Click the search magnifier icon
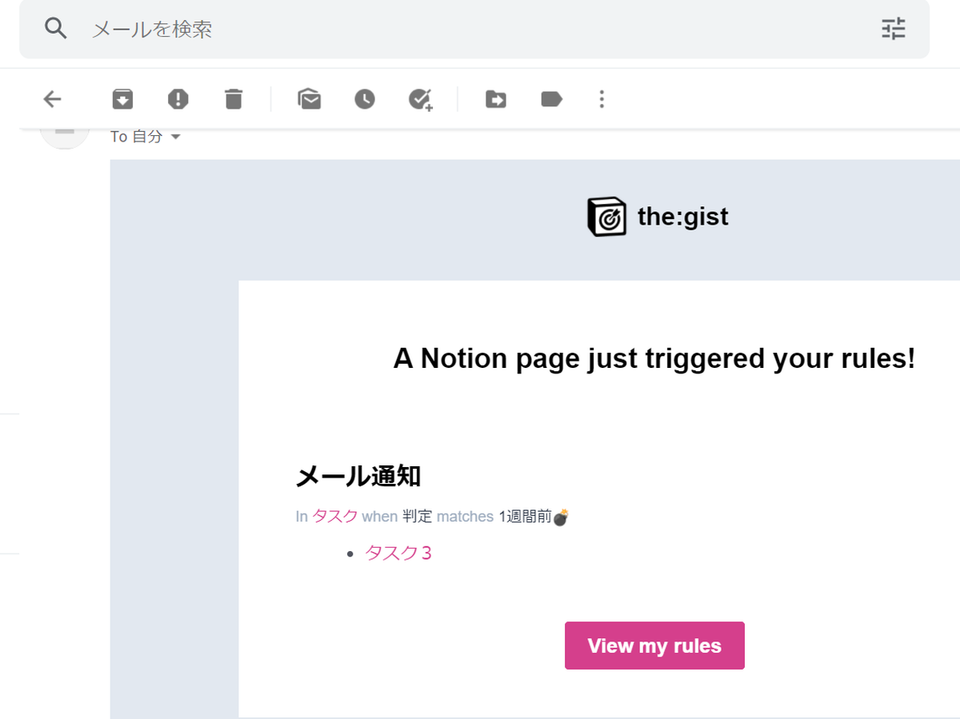This screenshot has height=719, width=960. pos(55,29)
